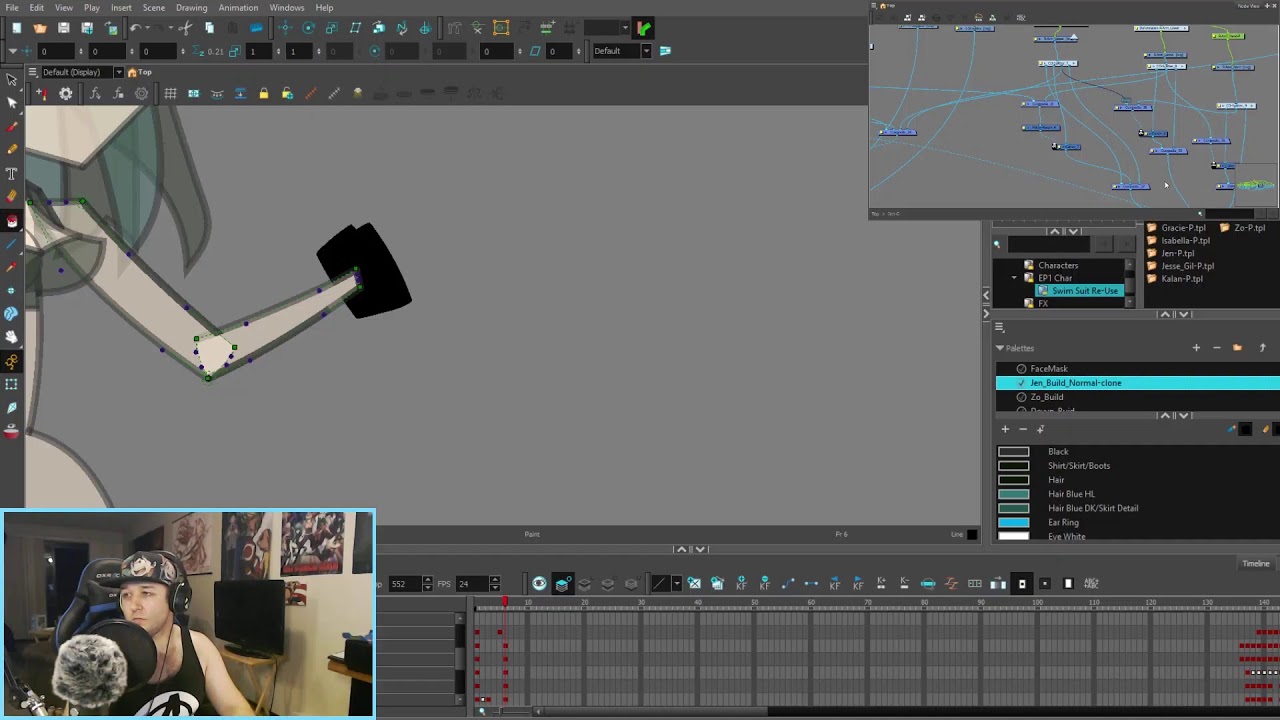
Task: Open the colour view hamburger menu
Action: [999, 327]
